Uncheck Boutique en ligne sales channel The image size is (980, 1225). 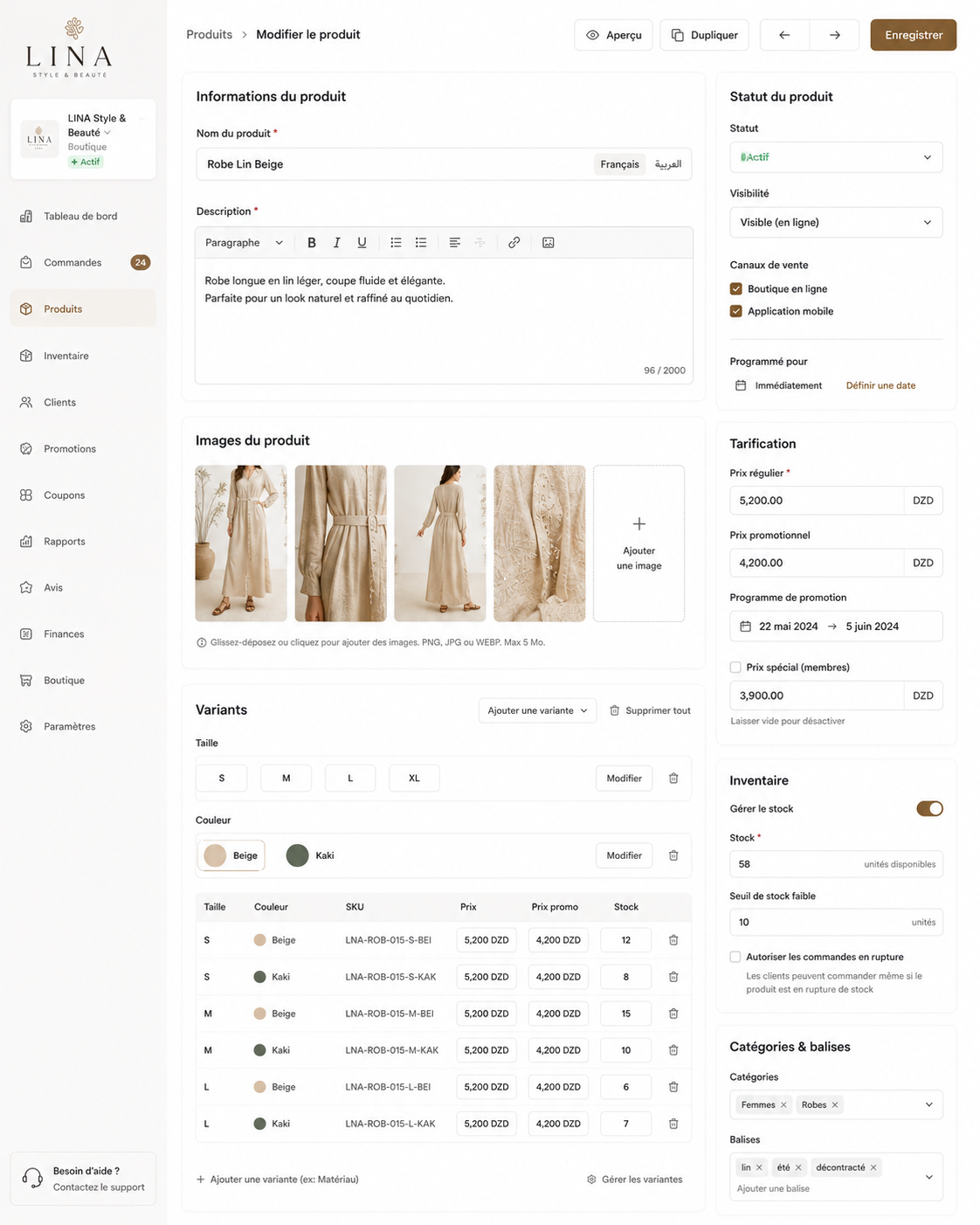point(736,288)
